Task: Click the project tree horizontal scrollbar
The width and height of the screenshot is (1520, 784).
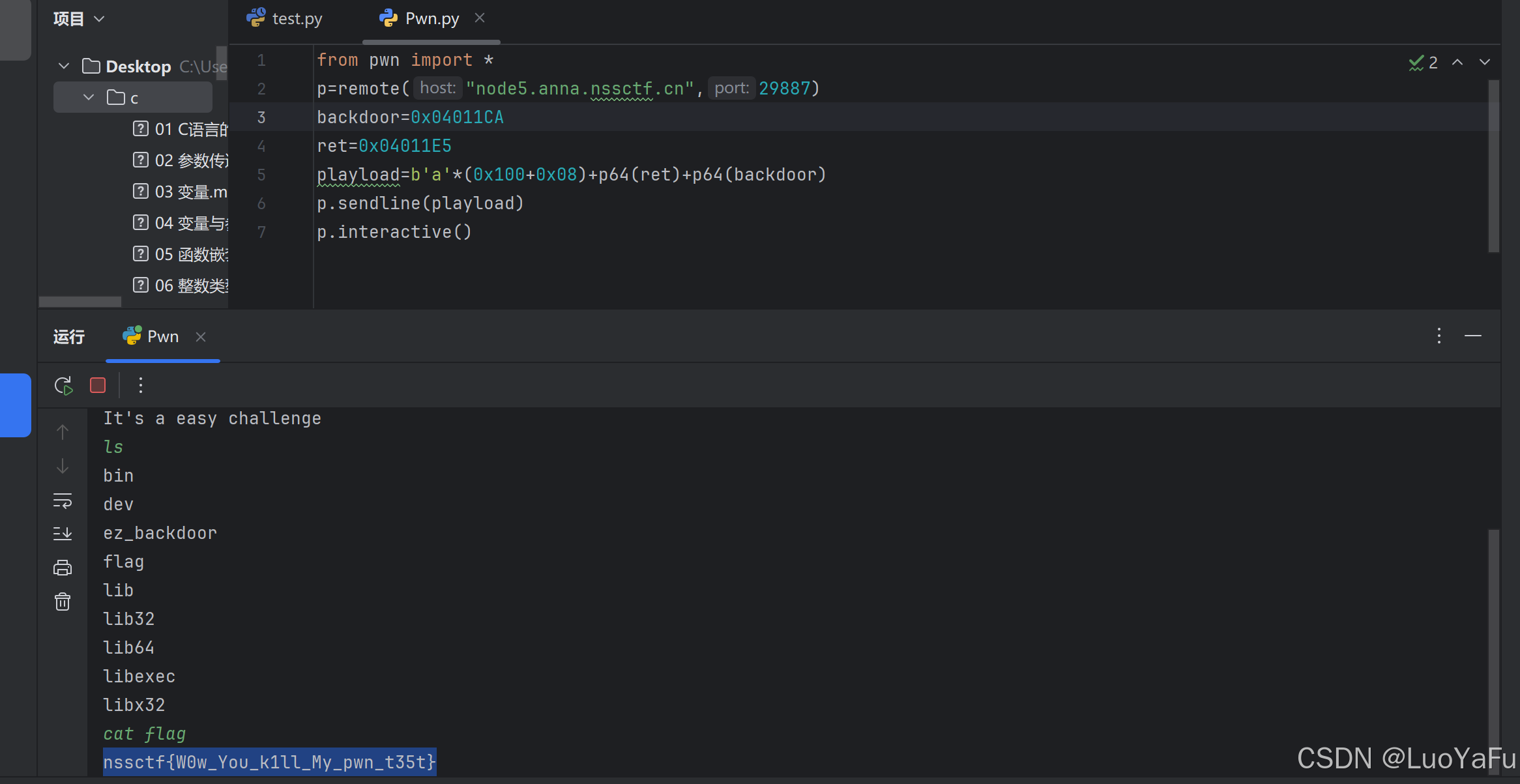Action: pos(80,302)
